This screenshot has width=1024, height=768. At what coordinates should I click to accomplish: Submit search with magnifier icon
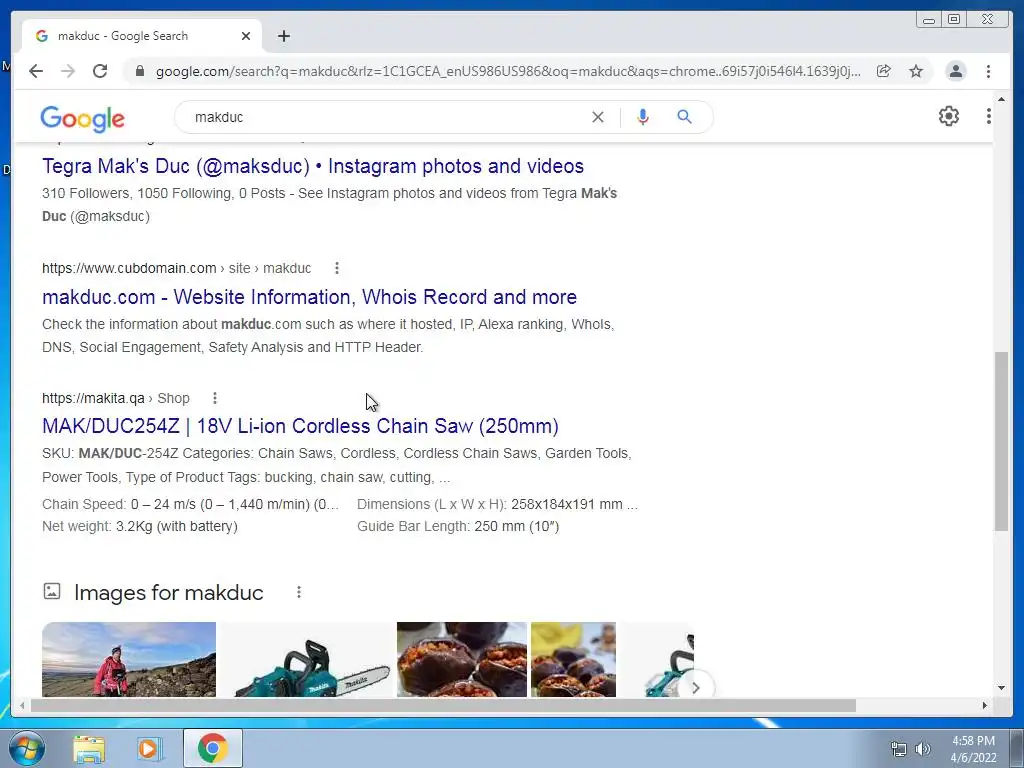pos(684,117)
